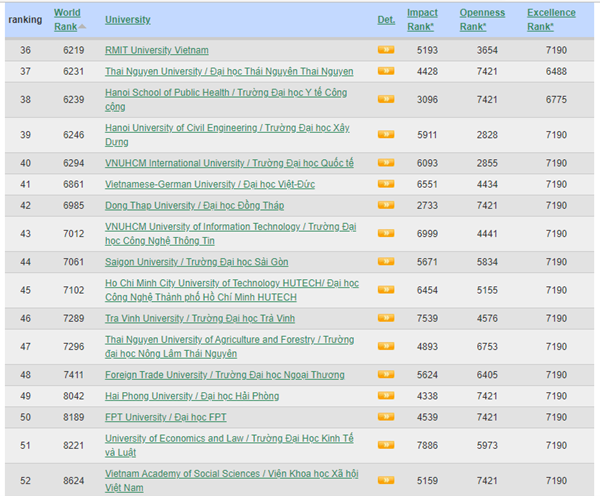600x496 pixels.
Task: Select ranking number 45
Action: pyautogui.click(x=25, y=290)
